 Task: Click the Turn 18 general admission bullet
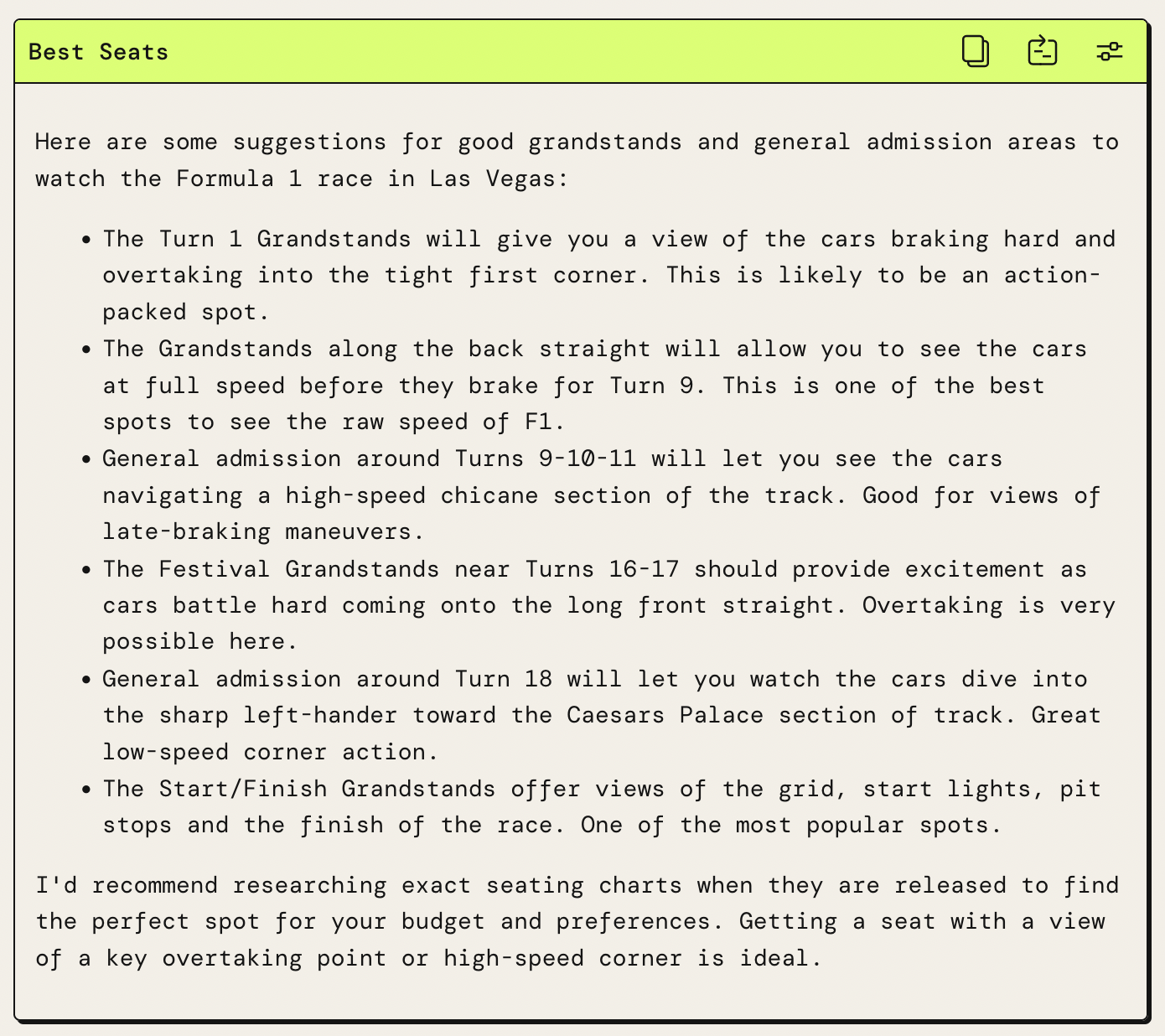(x=602, y=715)
